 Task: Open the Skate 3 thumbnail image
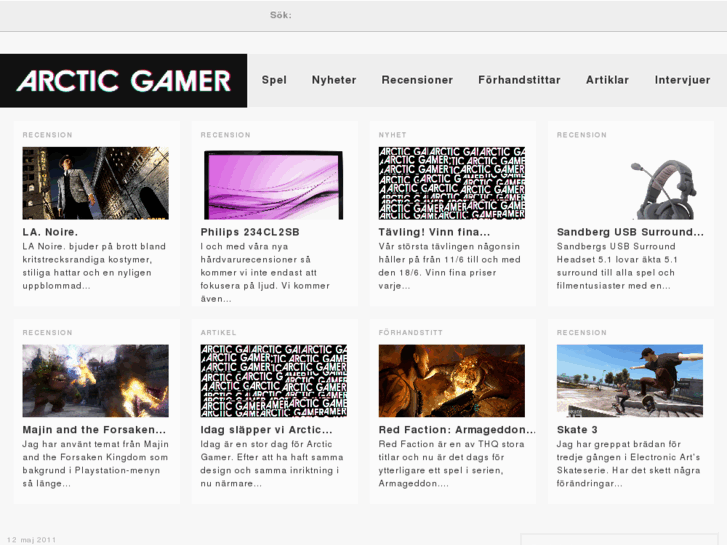click(x=630, y=381)
